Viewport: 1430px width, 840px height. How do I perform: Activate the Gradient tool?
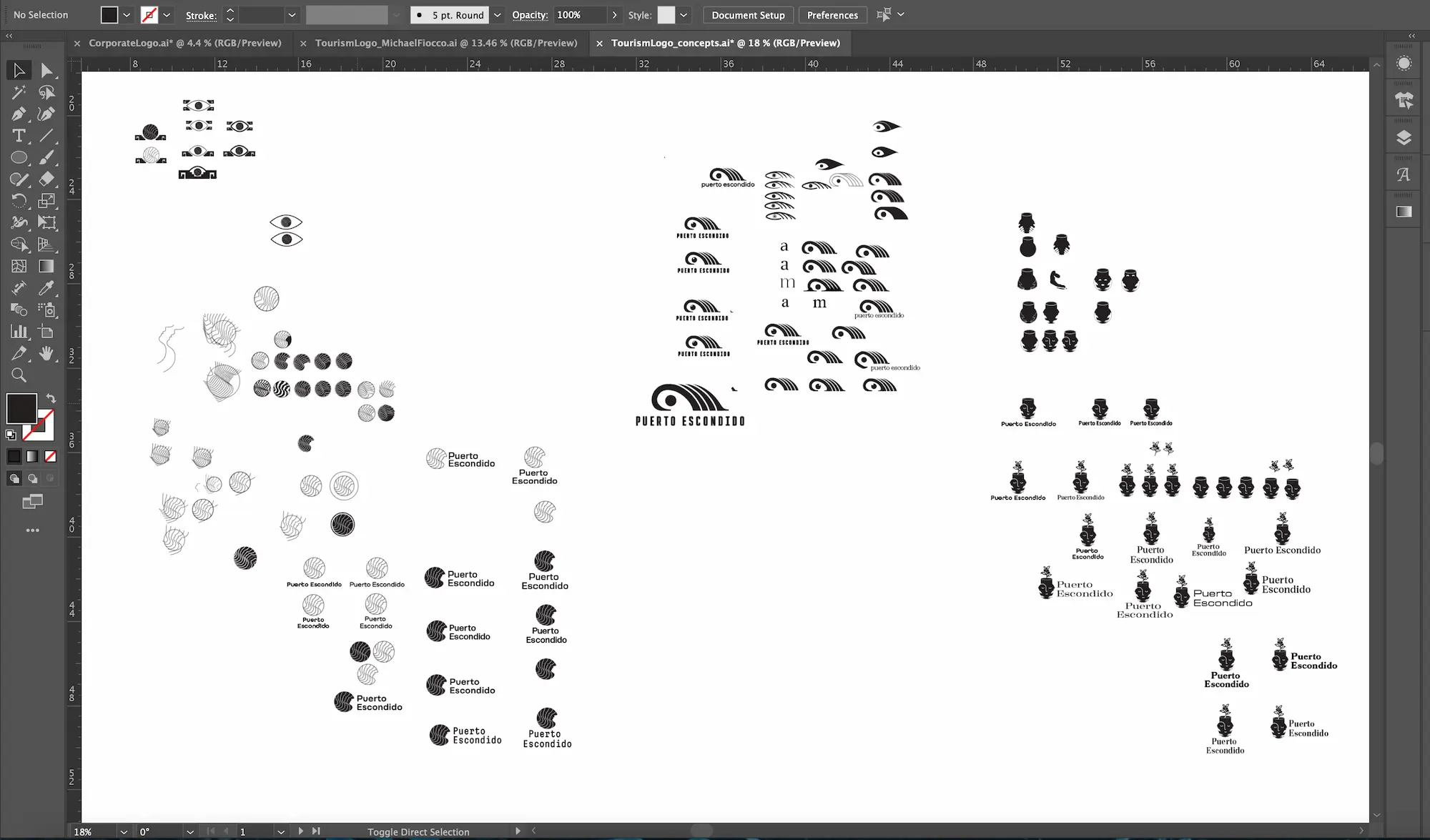(x=46, y=267)
